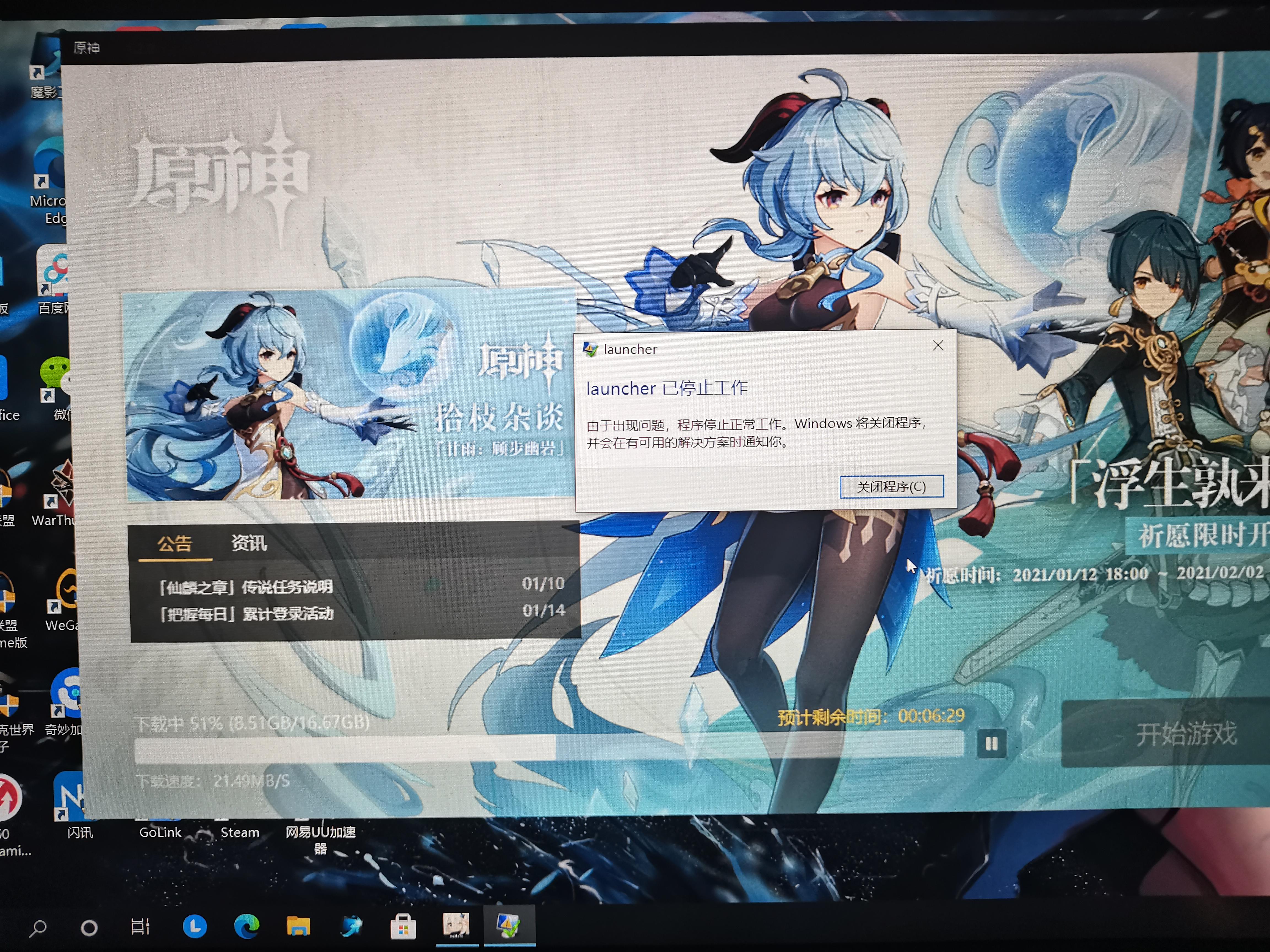Switch to Genshin launcher taskbar icon

456,926
